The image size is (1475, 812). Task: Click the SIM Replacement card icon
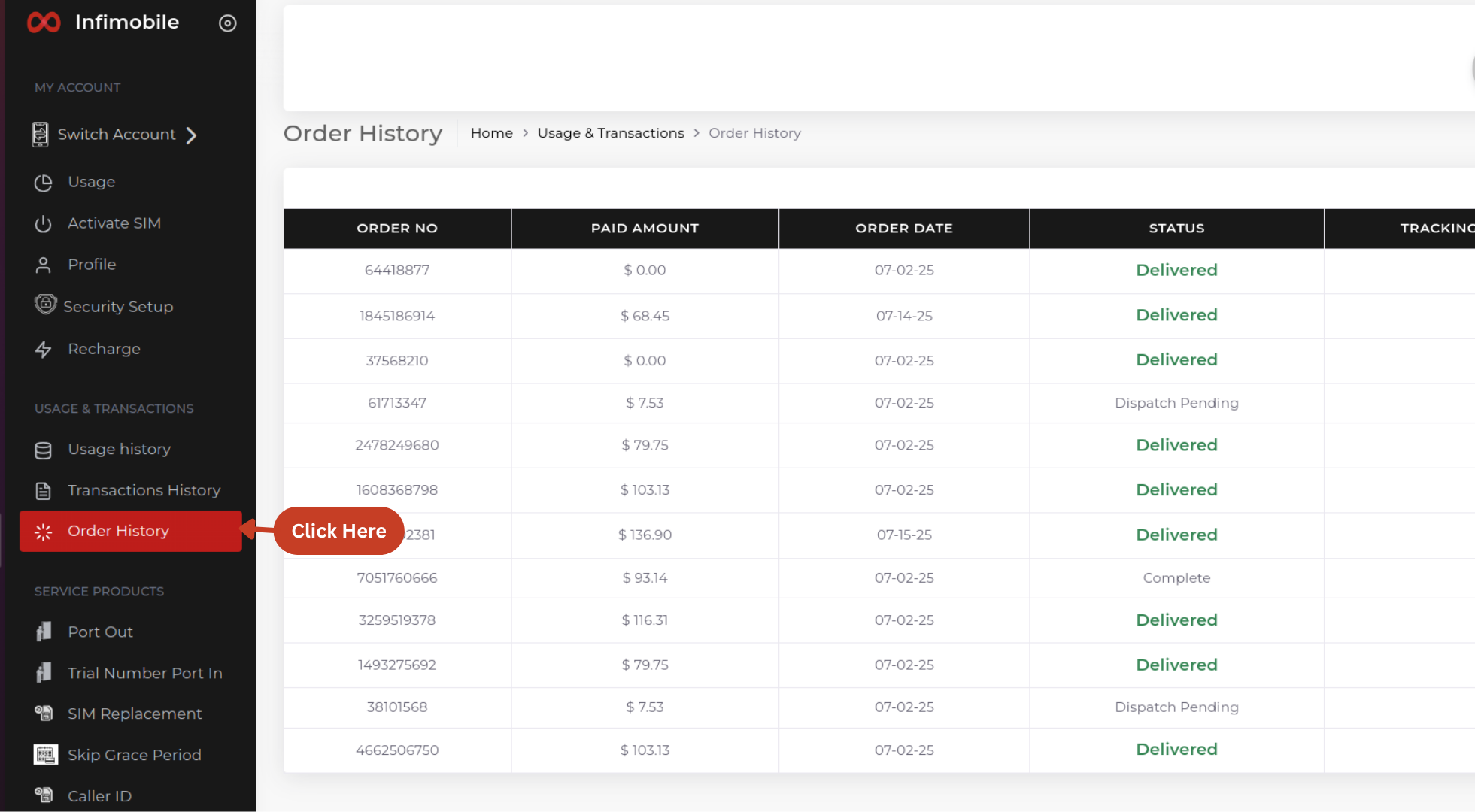point(44,714)
